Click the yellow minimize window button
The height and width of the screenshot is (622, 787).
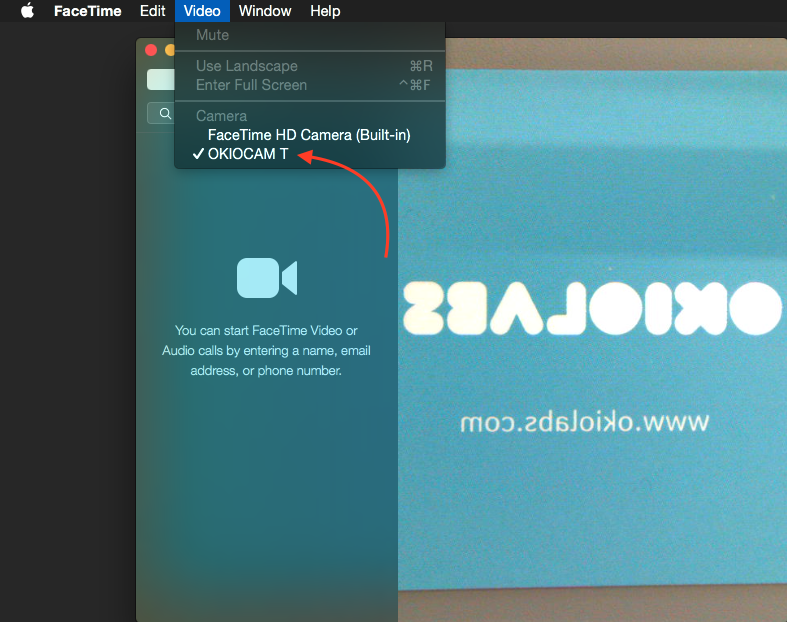point(170,50)
